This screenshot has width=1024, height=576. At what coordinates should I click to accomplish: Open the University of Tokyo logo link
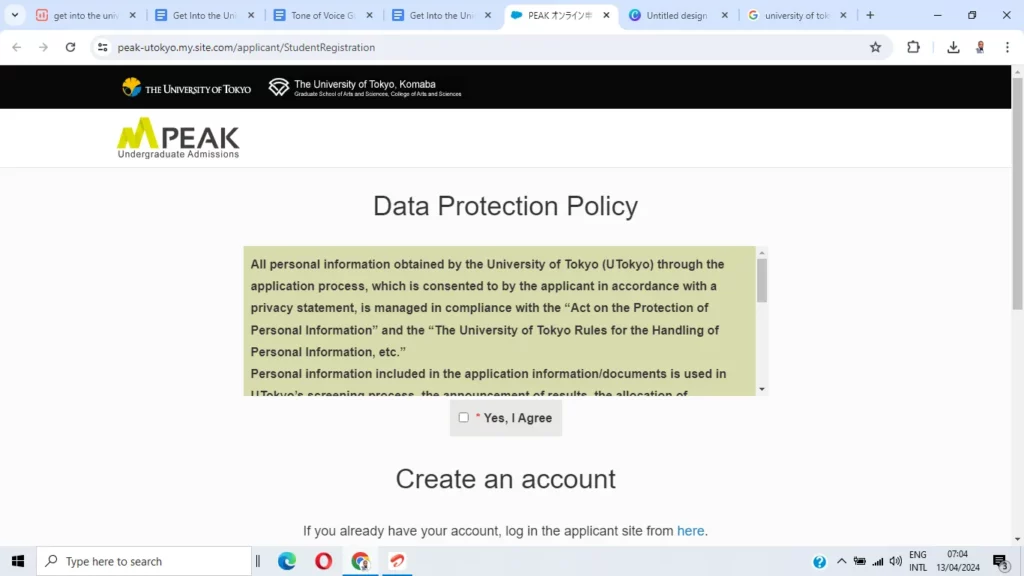pos(186,88)
